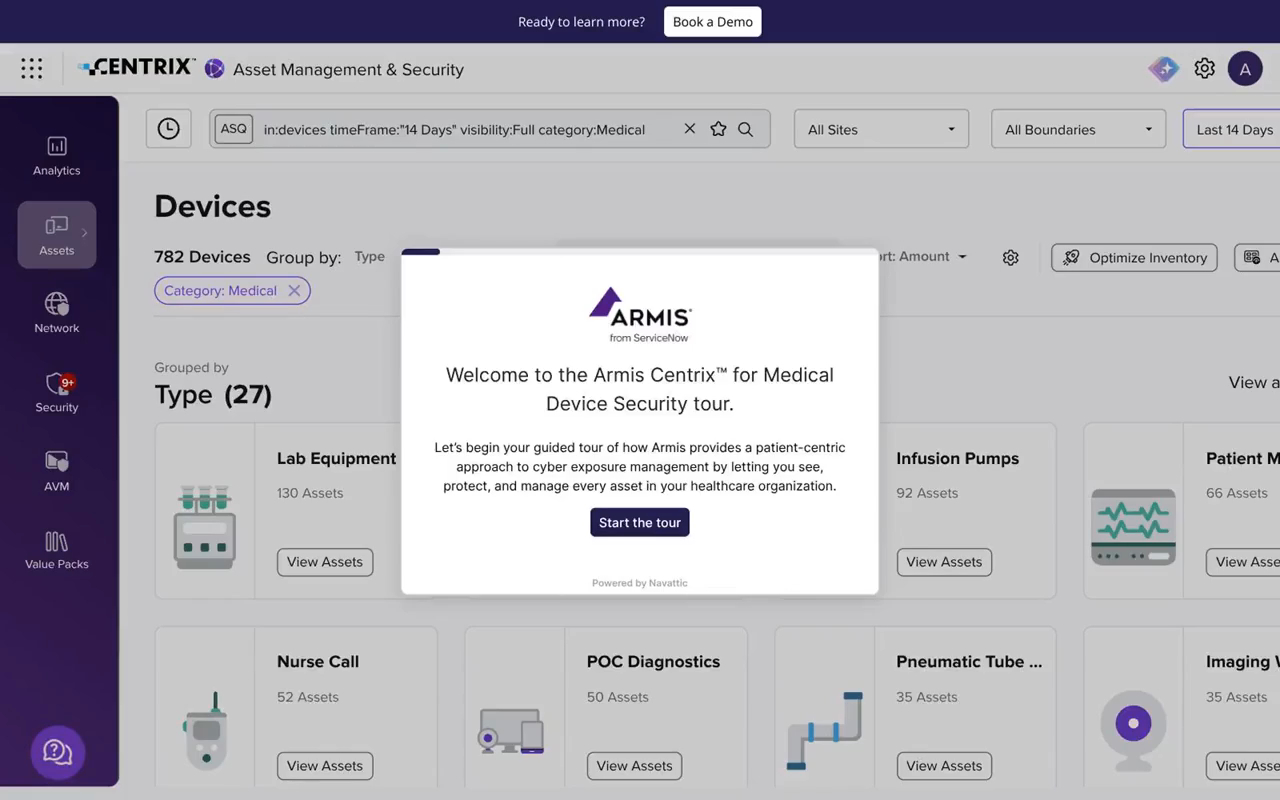This screenshot has height=800, width=1280.
Task: Select Group by Type option
Action: (370, 257)
